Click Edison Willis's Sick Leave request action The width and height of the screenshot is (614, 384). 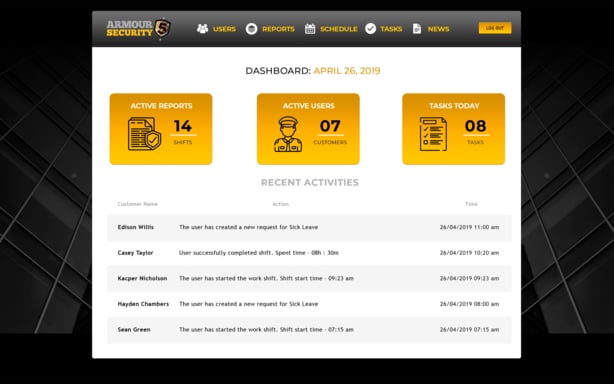249,227
